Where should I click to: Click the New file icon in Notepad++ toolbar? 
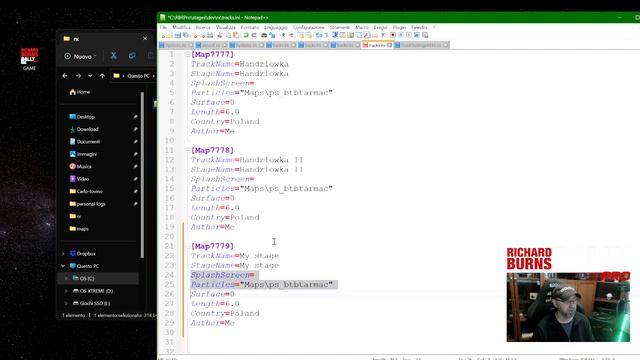(163, 36)
